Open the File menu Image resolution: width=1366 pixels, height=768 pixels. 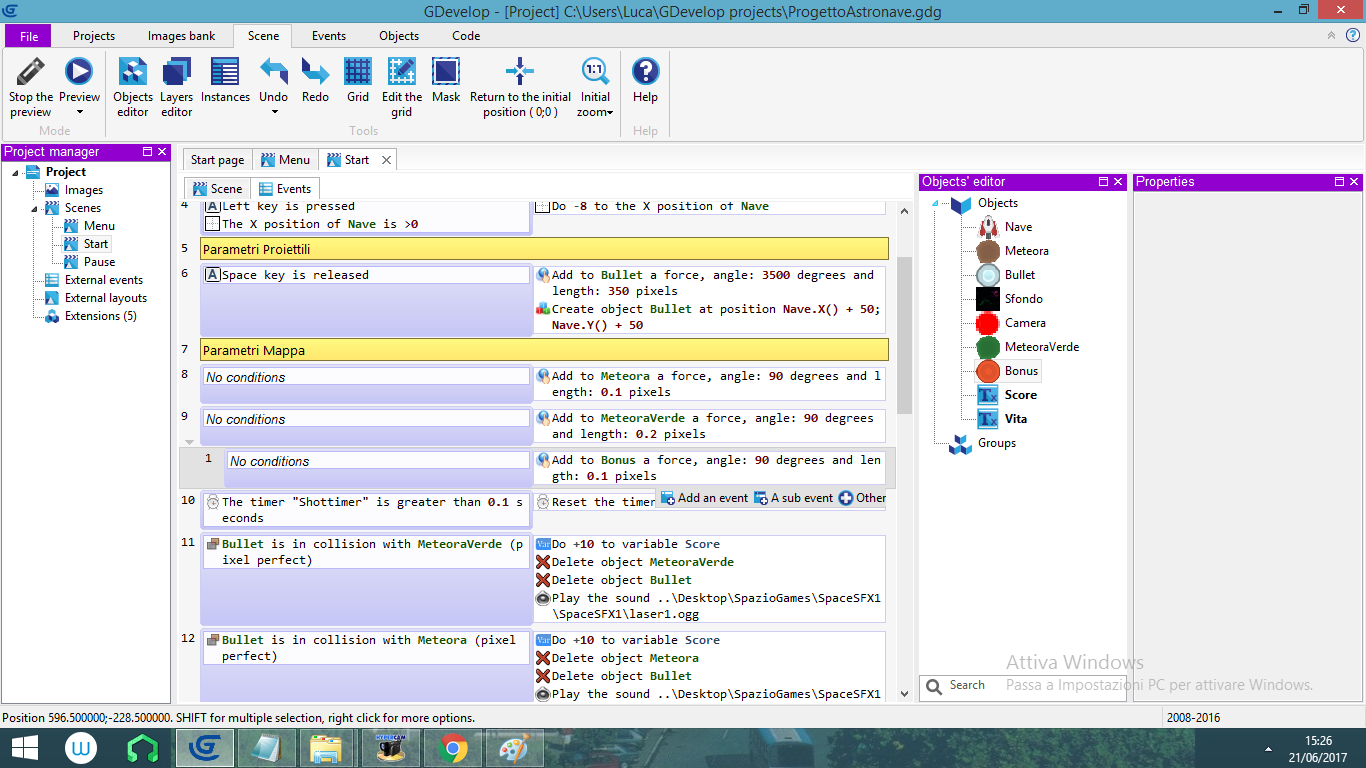click(x=29, y=36)
